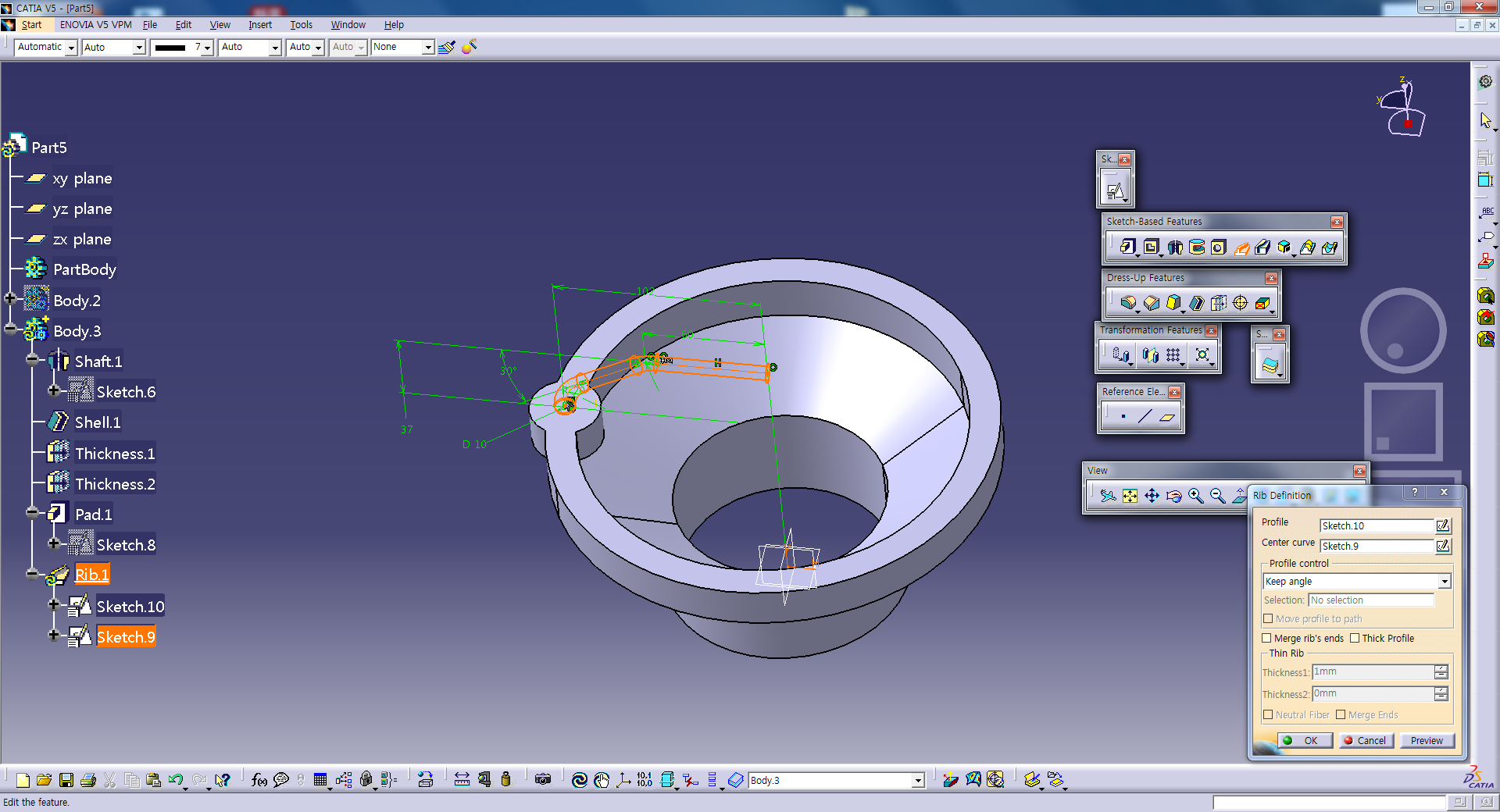Select the Pocket tool icon

pyautogui.click(x=1151, y=248)
